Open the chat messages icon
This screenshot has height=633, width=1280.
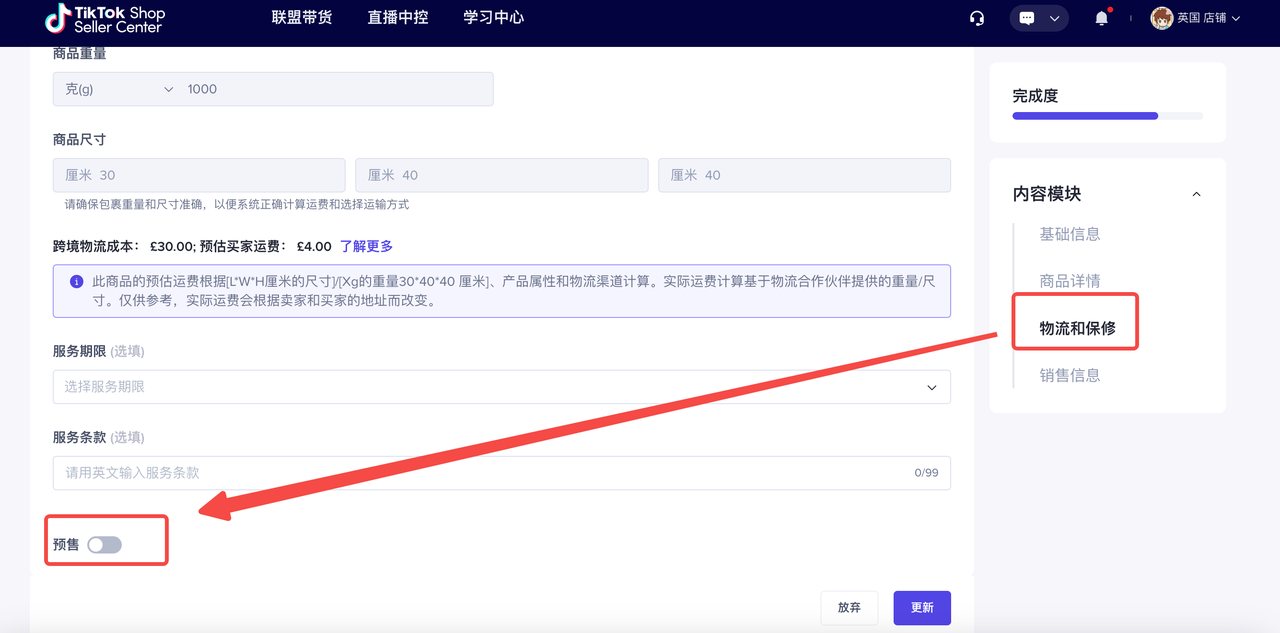(x=1026, y=18)
